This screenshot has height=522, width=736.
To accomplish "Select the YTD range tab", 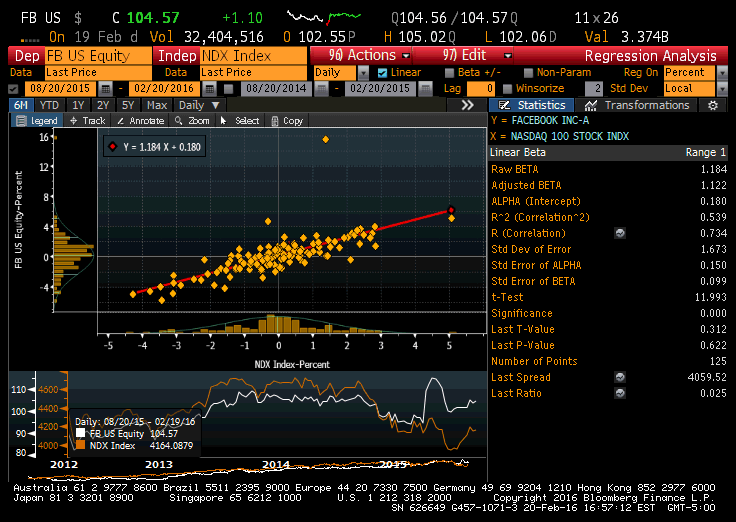I will pos(49,105).
